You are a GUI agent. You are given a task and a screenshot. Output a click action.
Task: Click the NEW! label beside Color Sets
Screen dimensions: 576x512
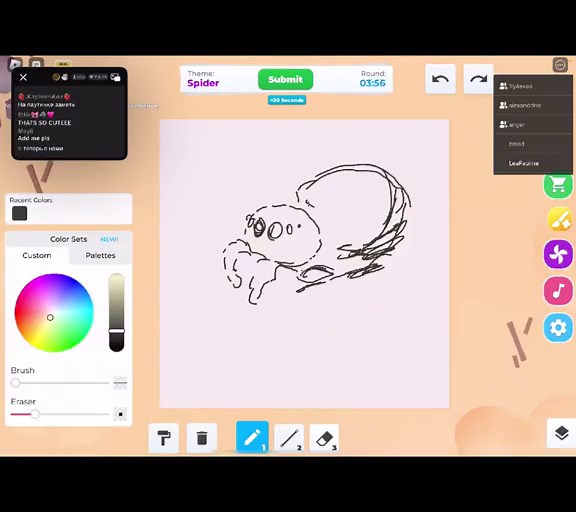109,239
